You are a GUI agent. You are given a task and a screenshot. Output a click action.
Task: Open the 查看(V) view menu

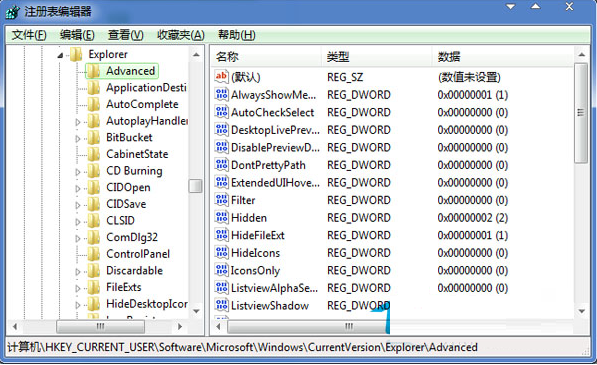126,35
